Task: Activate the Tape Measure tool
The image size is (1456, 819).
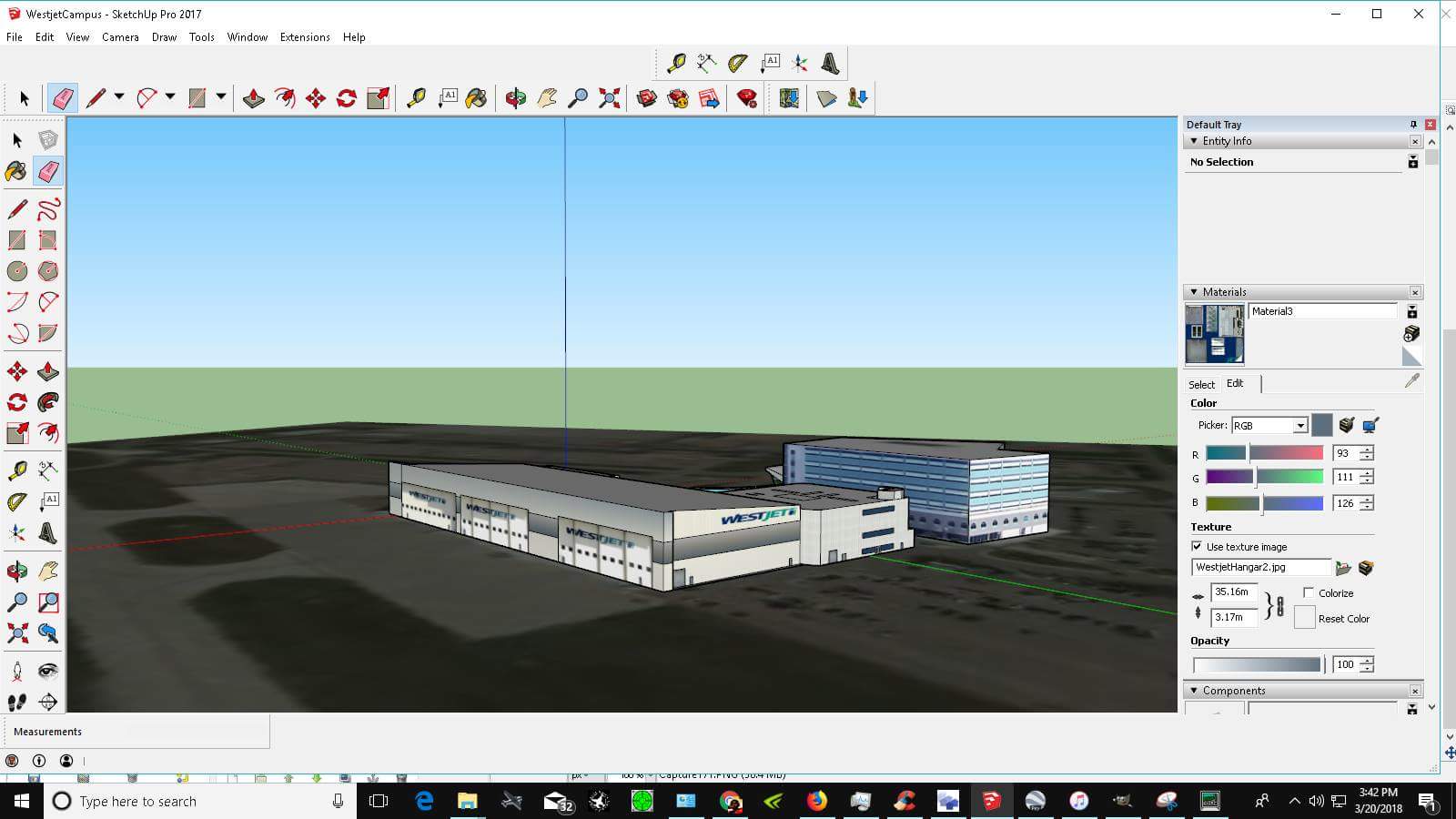Action: 16,470
